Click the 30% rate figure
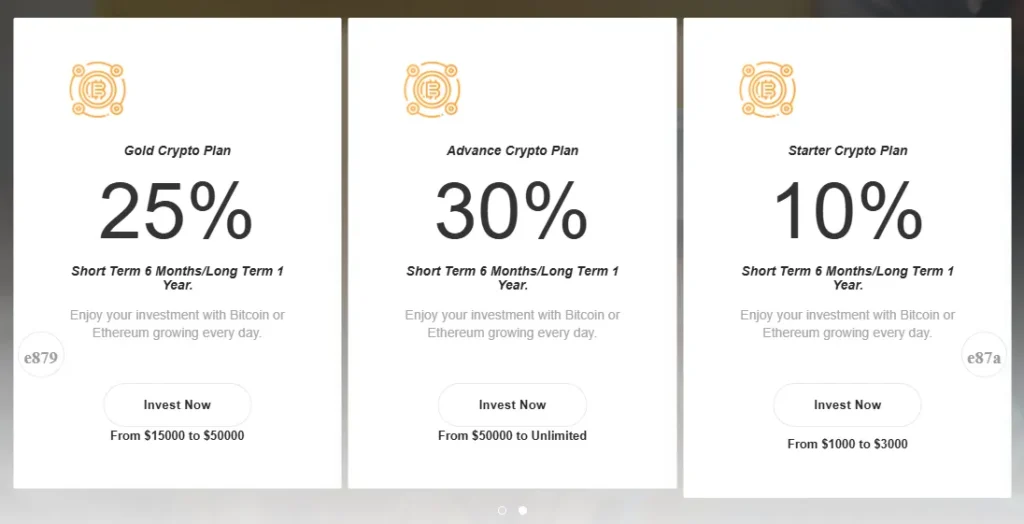The width and height of the screenshot is (1024, 524). tap(511, 211)
